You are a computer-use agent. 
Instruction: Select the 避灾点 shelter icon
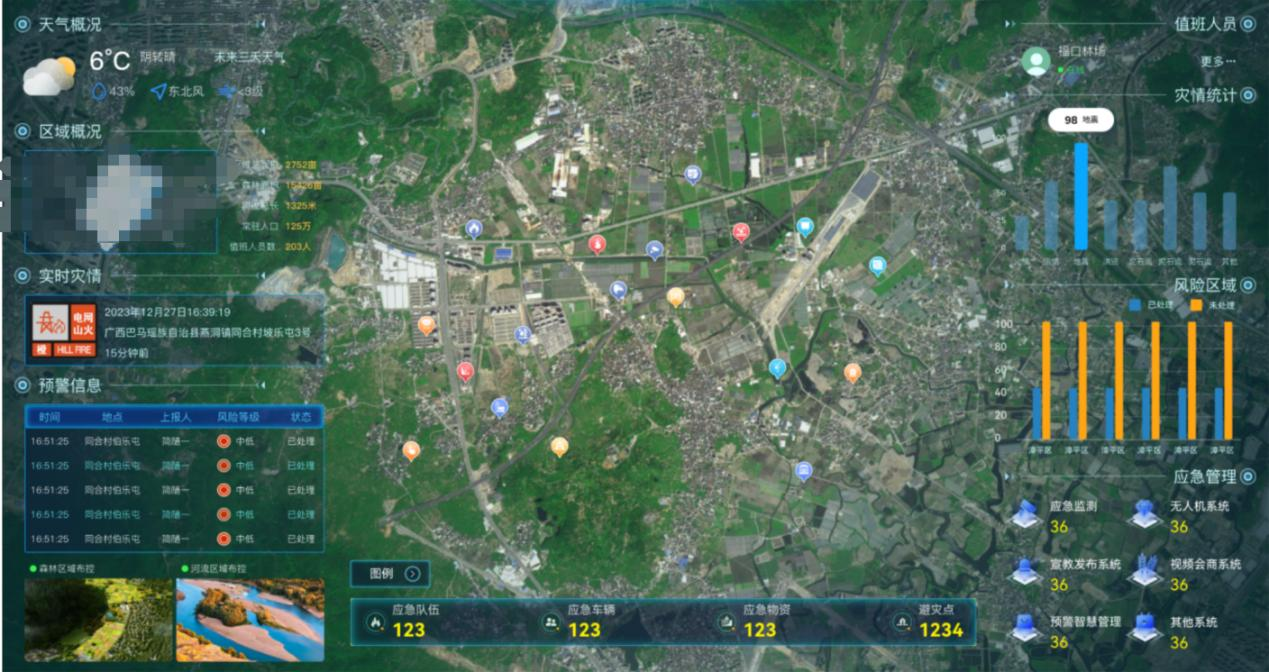(903, 622)
